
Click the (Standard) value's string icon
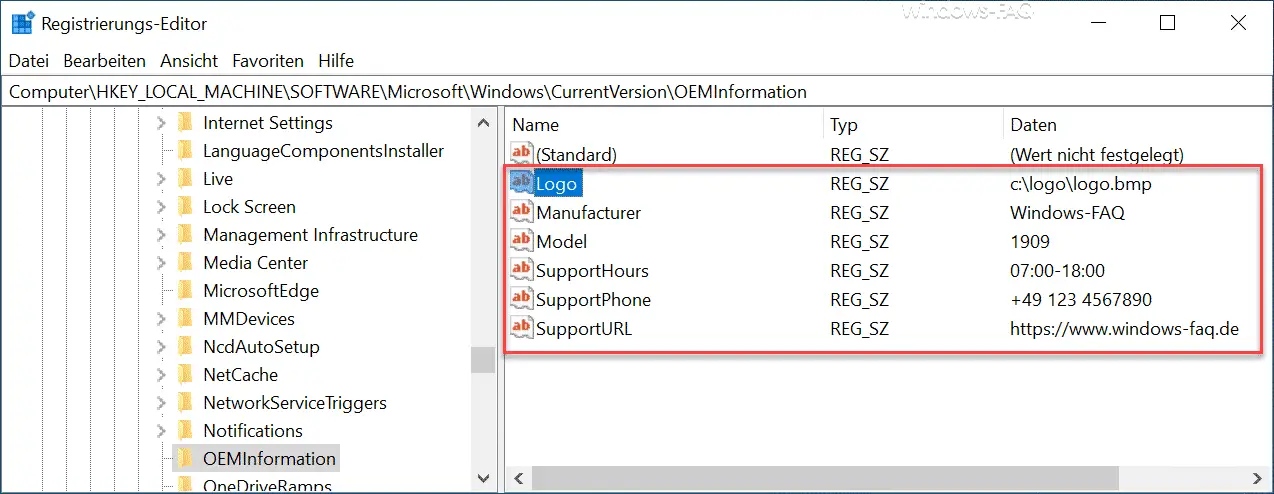pos(522,154)
